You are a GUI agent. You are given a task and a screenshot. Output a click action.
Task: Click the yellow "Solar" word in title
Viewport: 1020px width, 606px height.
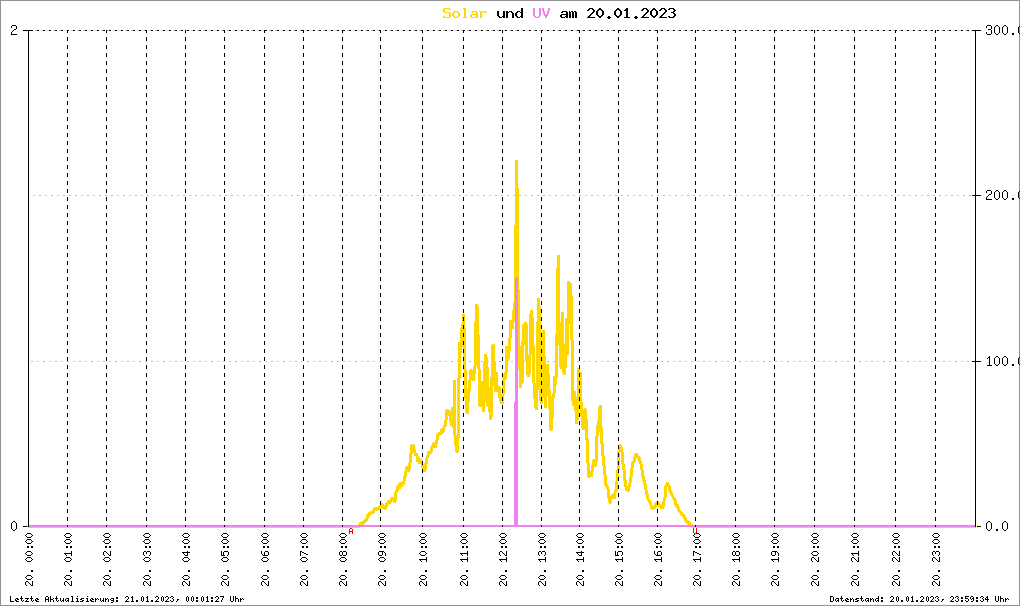(464, 13)
